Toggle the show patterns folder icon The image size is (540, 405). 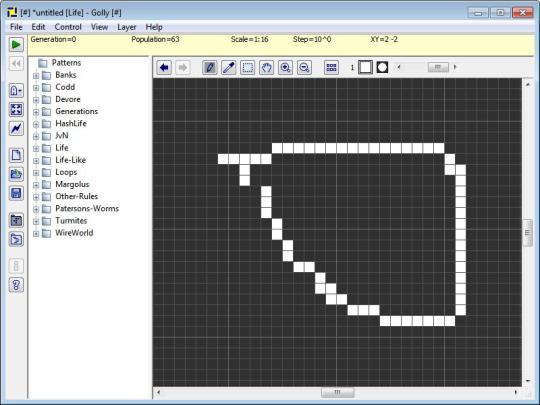tap(16, 220)
